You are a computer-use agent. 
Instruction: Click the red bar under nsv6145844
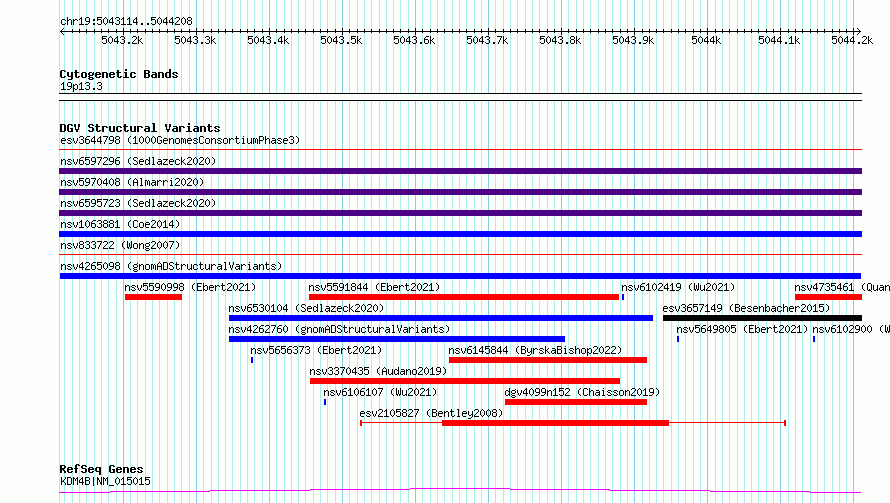tap(548, 360)
